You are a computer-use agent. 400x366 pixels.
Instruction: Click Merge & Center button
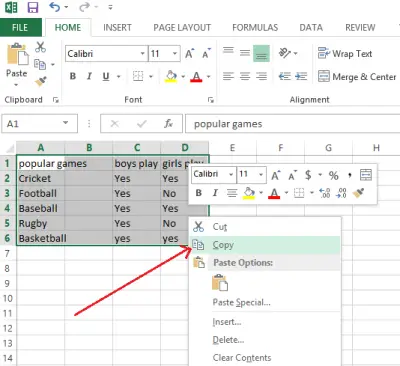click(x=357, y=77)
